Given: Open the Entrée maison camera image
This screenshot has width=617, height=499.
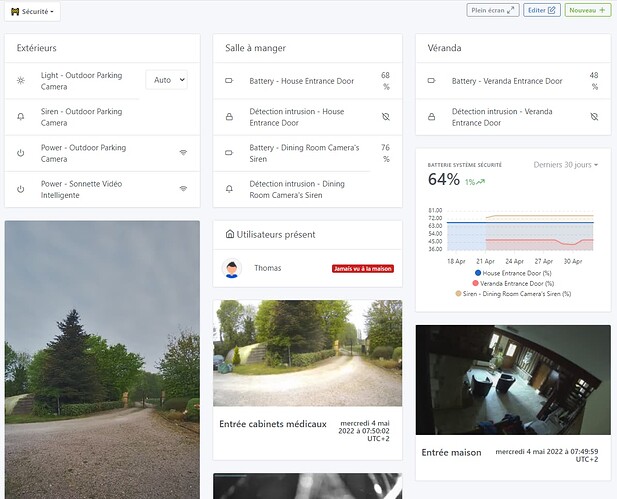Looking at the screenshot, I should pyautogui.click(x=512, y=379).
